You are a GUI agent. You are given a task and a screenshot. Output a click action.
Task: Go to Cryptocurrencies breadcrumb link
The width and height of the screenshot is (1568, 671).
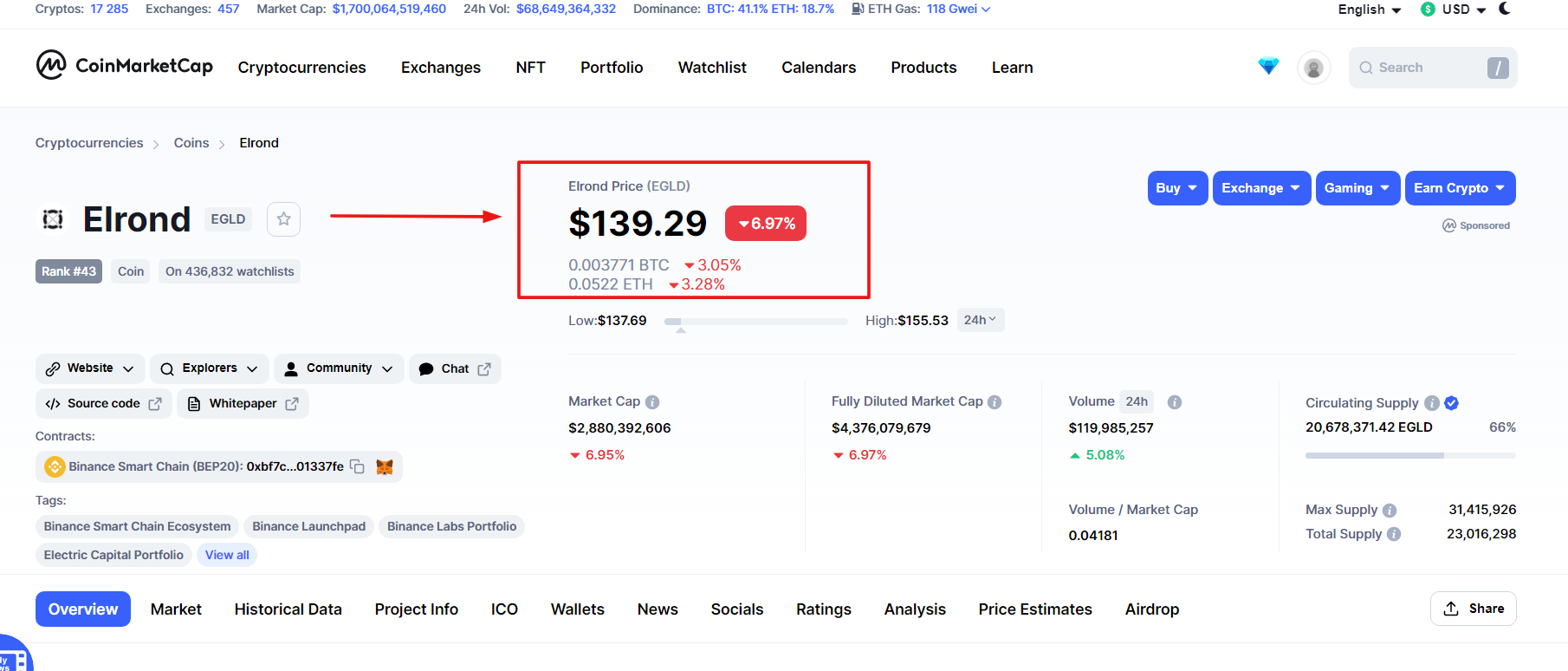89,143
